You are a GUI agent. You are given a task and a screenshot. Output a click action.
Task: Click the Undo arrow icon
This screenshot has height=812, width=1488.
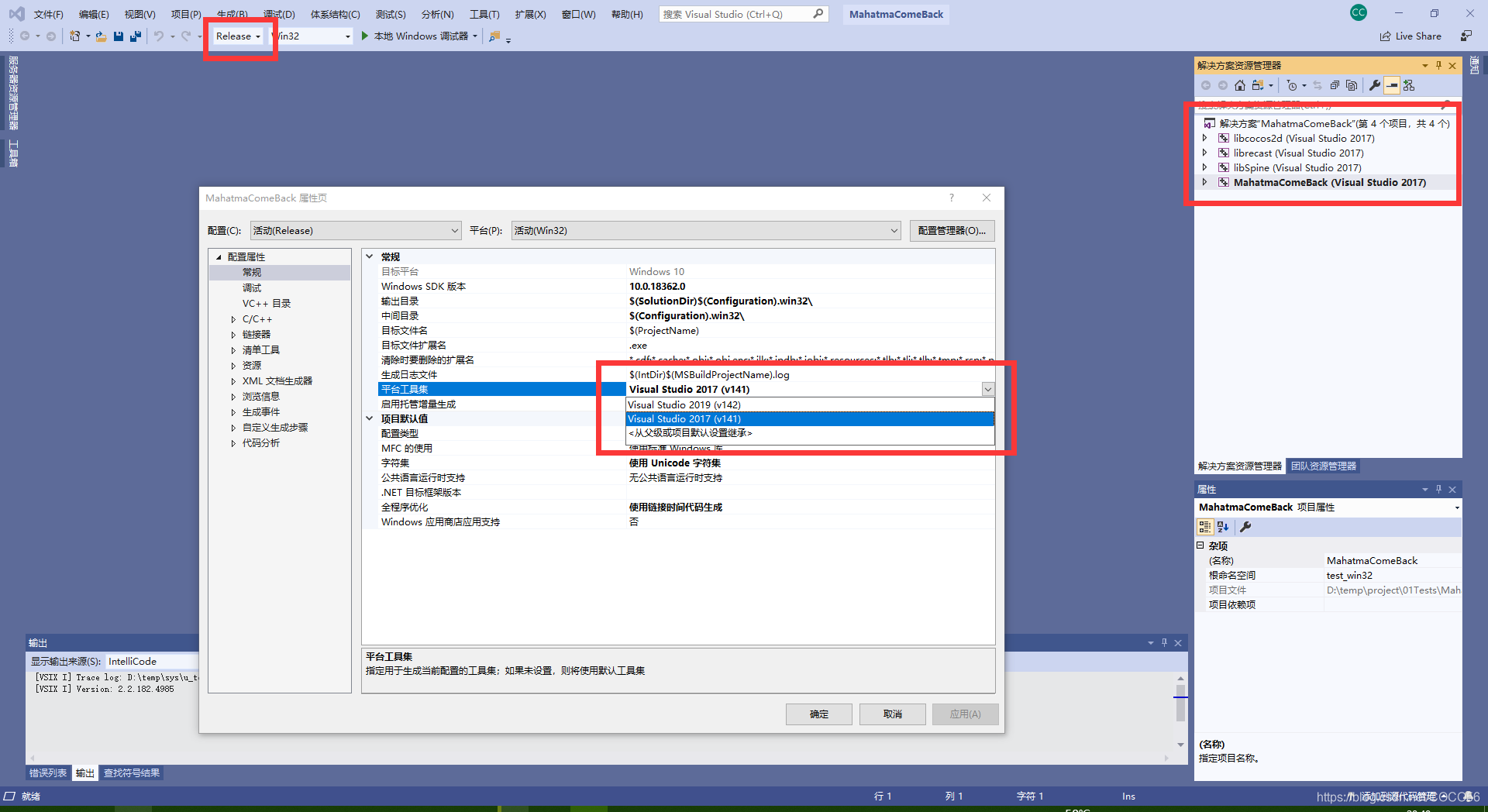(x=158, y=36)
